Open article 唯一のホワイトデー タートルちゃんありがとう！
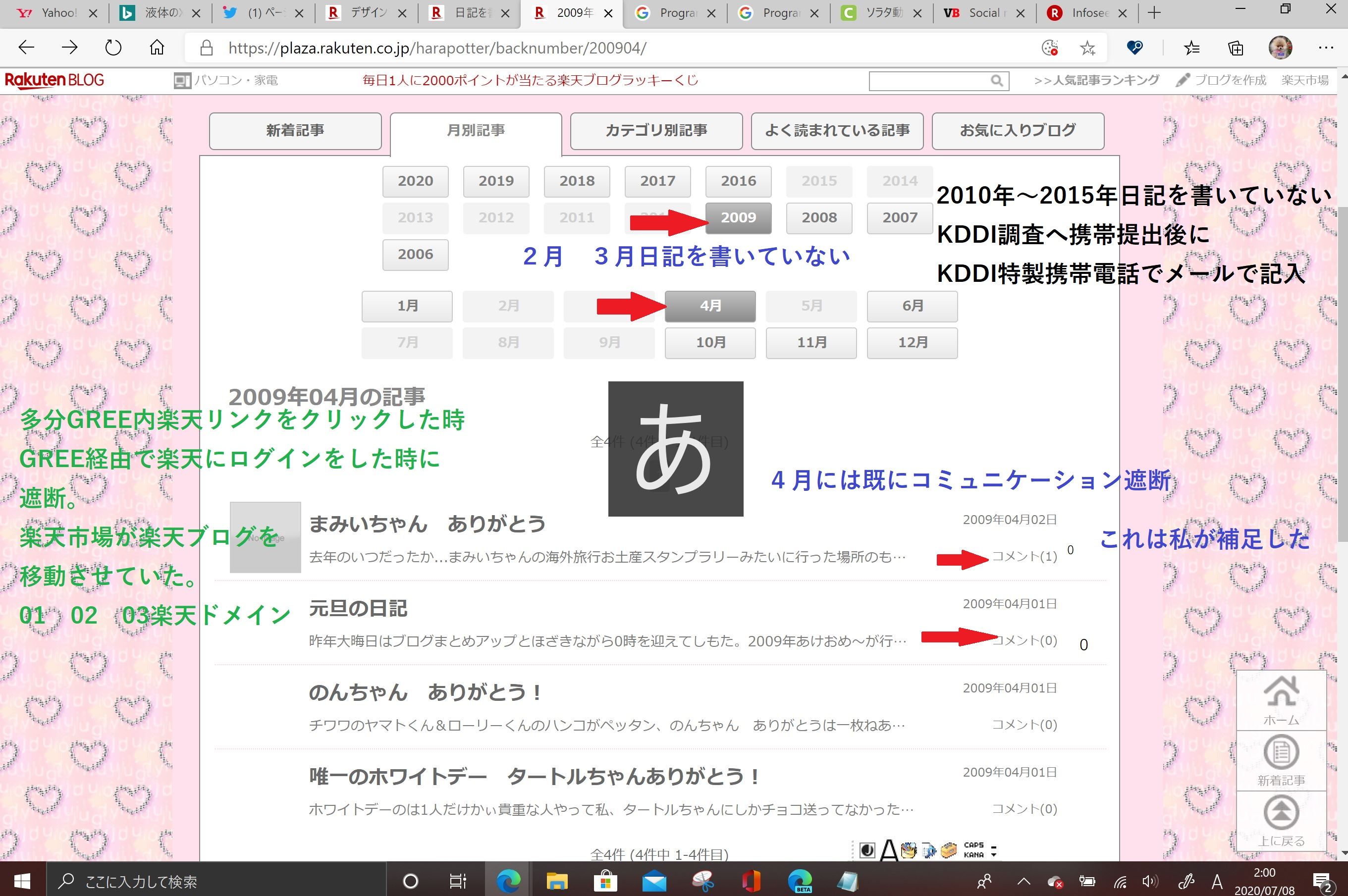The height and width of the screenshot is (896, 1348). (x=535, y=777)
